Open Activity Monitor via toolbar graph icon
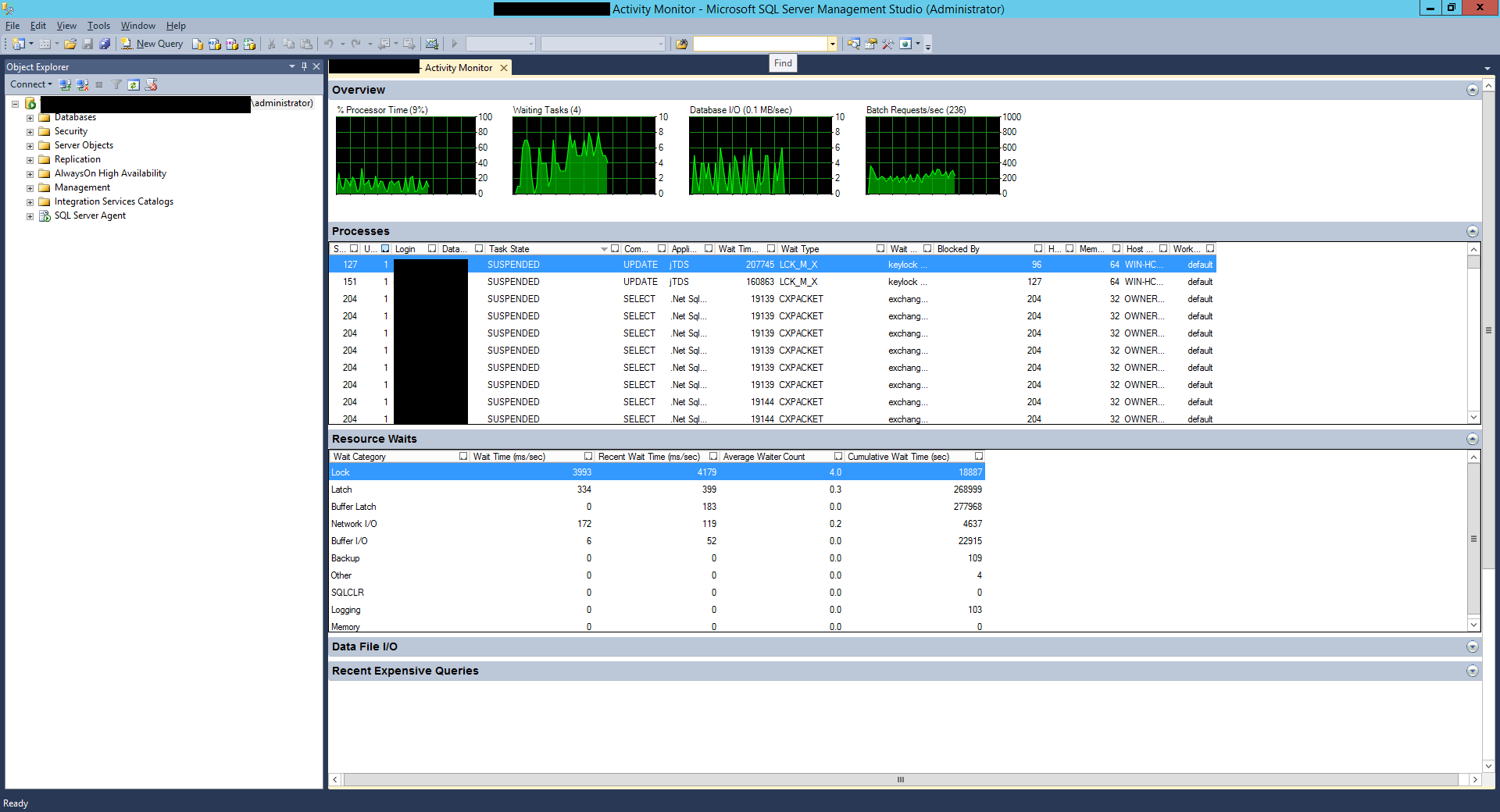This screenshot has height=812, width=1500. pos(432,44)
